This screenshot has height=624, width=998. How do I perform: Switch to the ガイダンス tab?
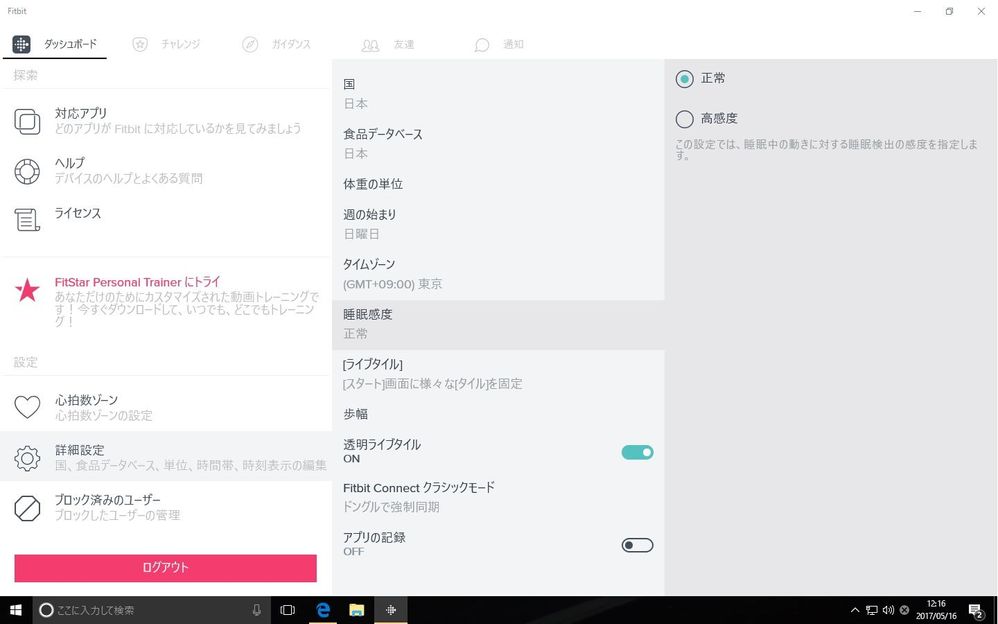(291, 44)
